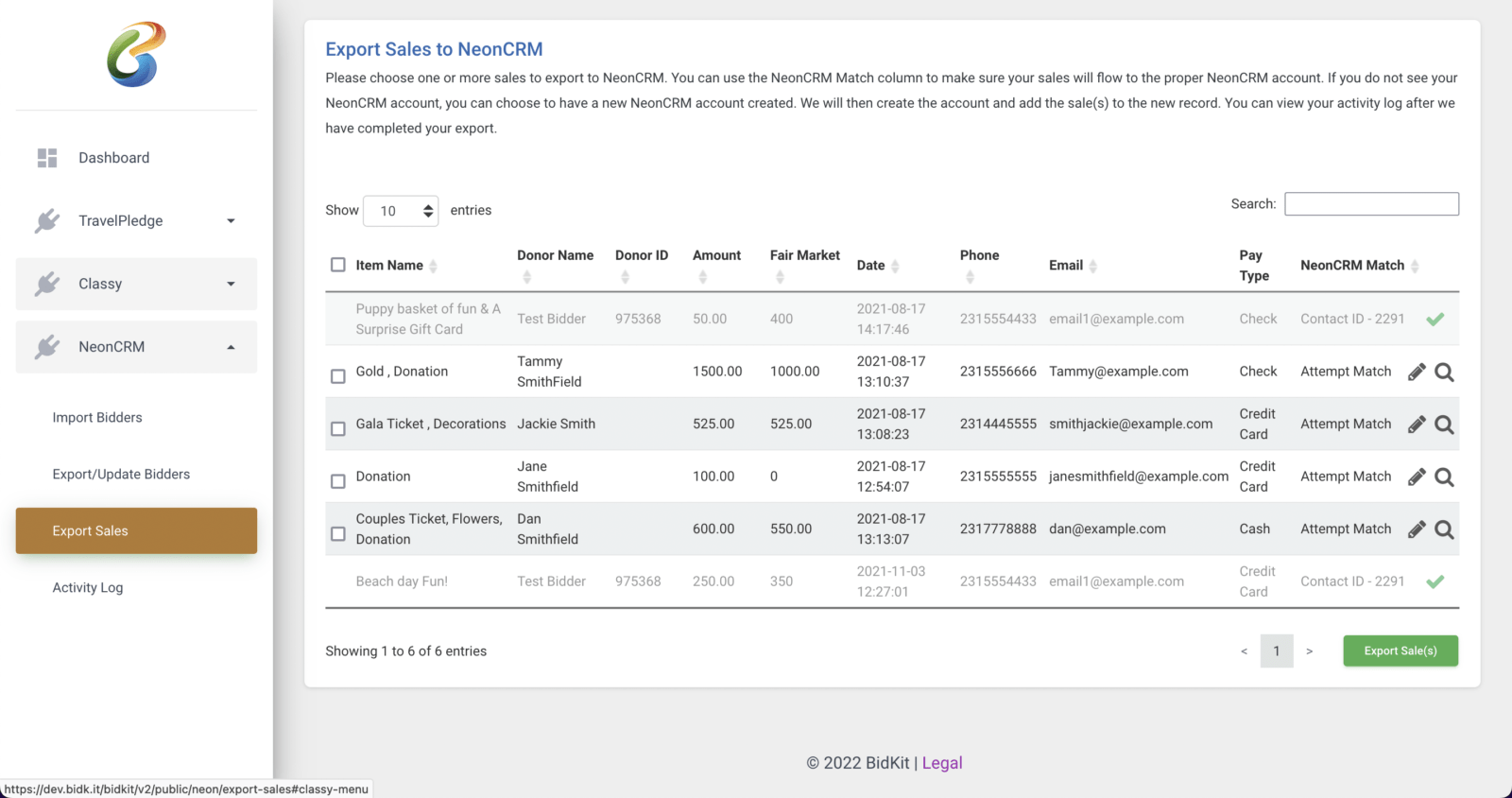Sort the table by Item Name
Screen dimensions: 1512x798
coord(433,266)
